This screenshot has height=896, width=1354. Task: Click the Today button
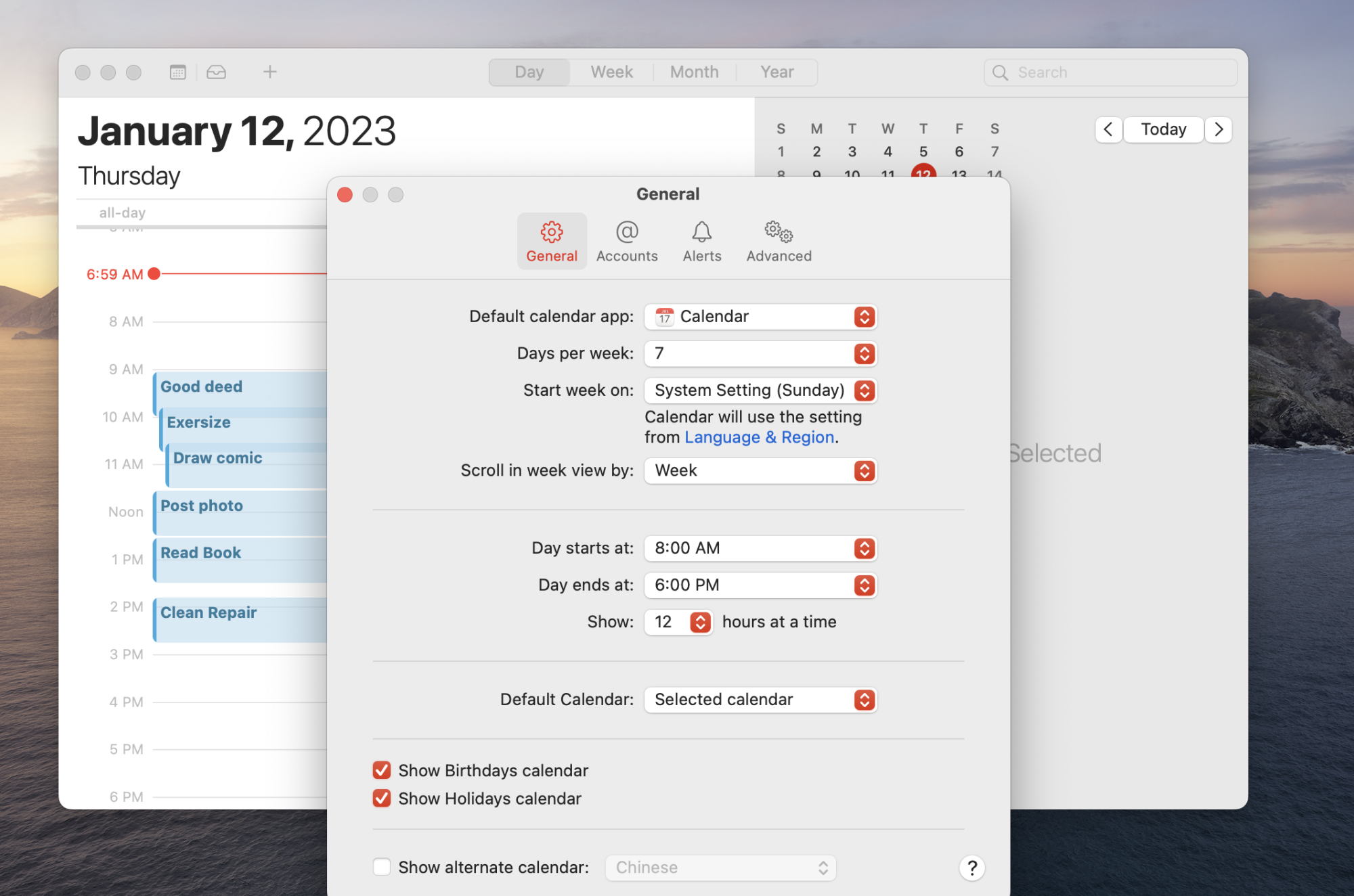(x=1163, y=129)
